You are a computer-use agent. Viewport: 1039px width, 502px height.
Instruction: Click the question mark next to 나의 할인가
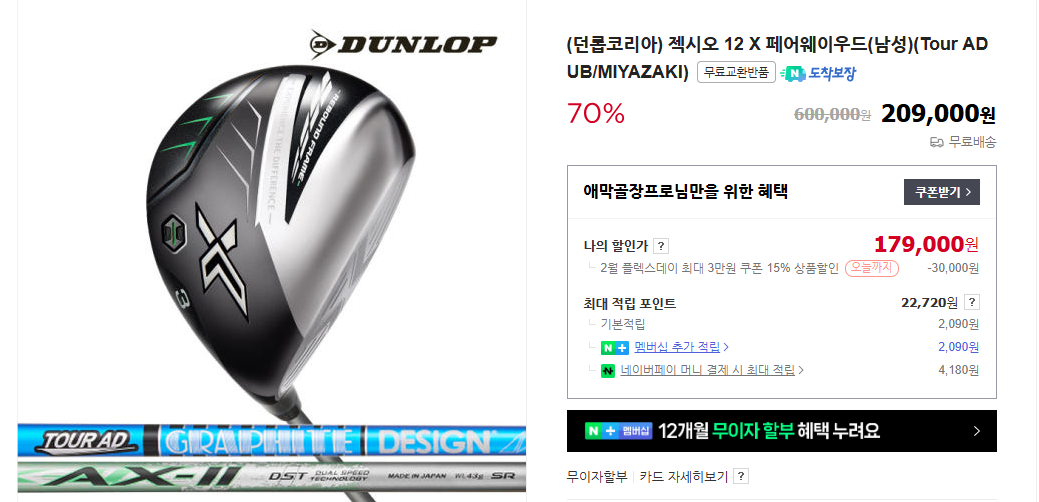[x=661, y=246]
